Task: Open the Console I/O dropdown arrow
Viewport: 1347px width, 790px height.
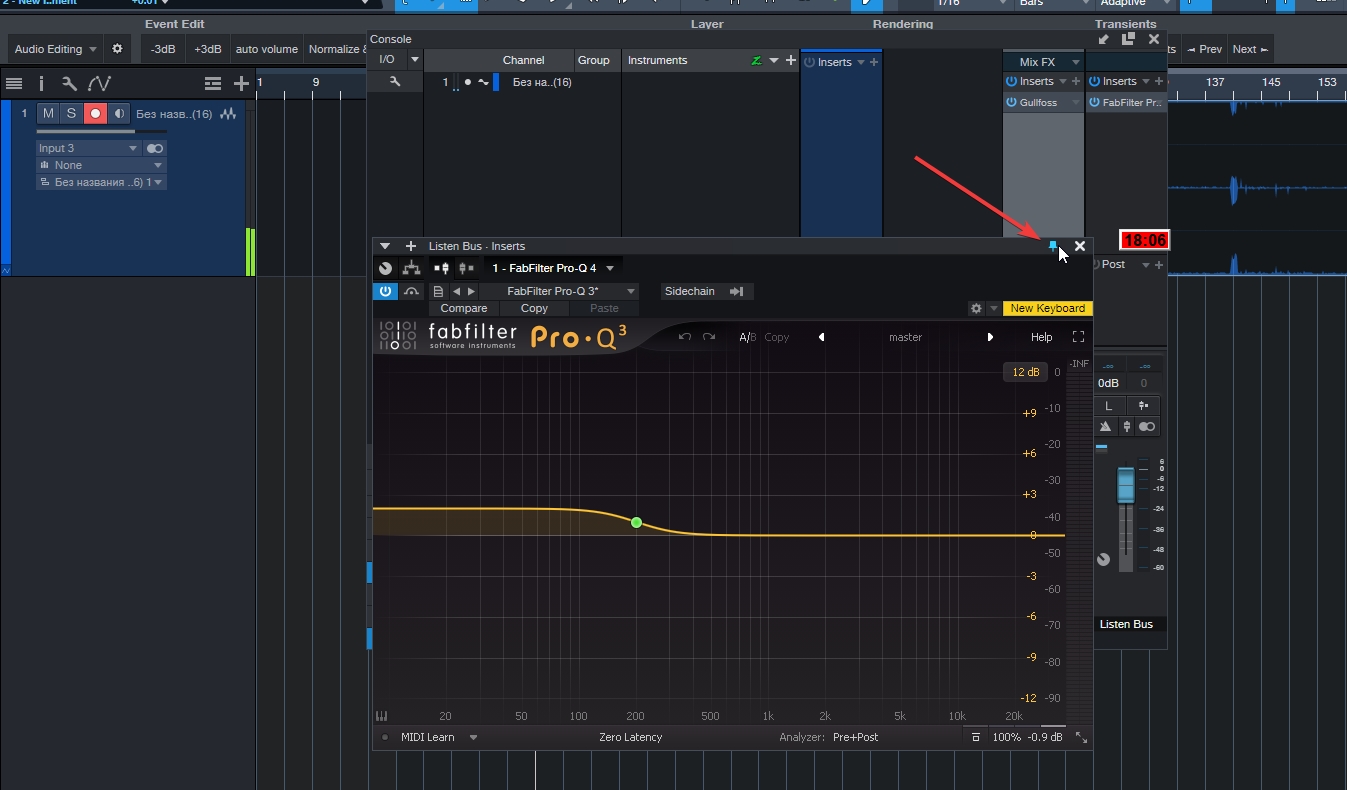Action: [x=415, y=60]
